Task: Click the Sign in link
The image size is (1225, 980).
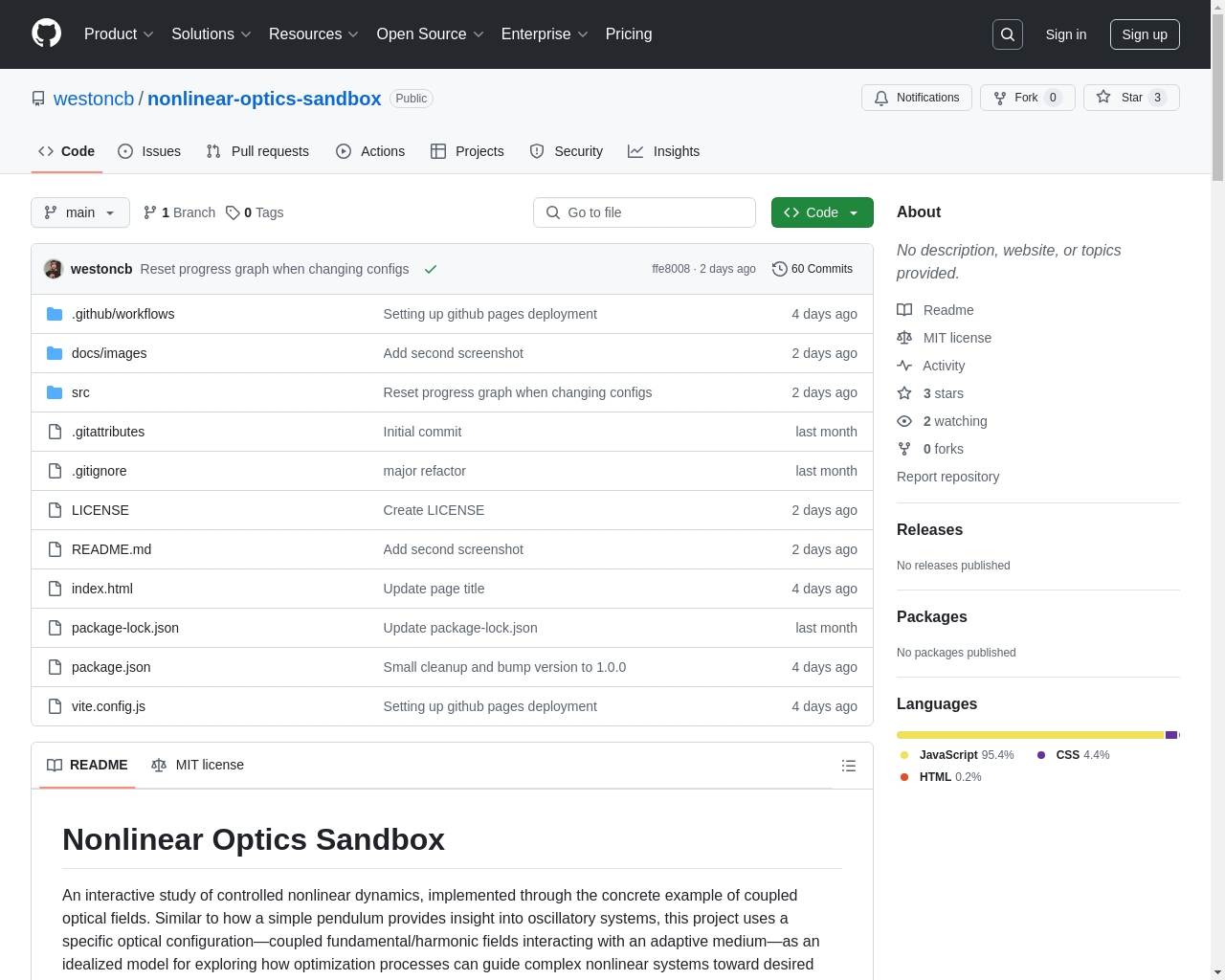Action: coord(1066,34)
